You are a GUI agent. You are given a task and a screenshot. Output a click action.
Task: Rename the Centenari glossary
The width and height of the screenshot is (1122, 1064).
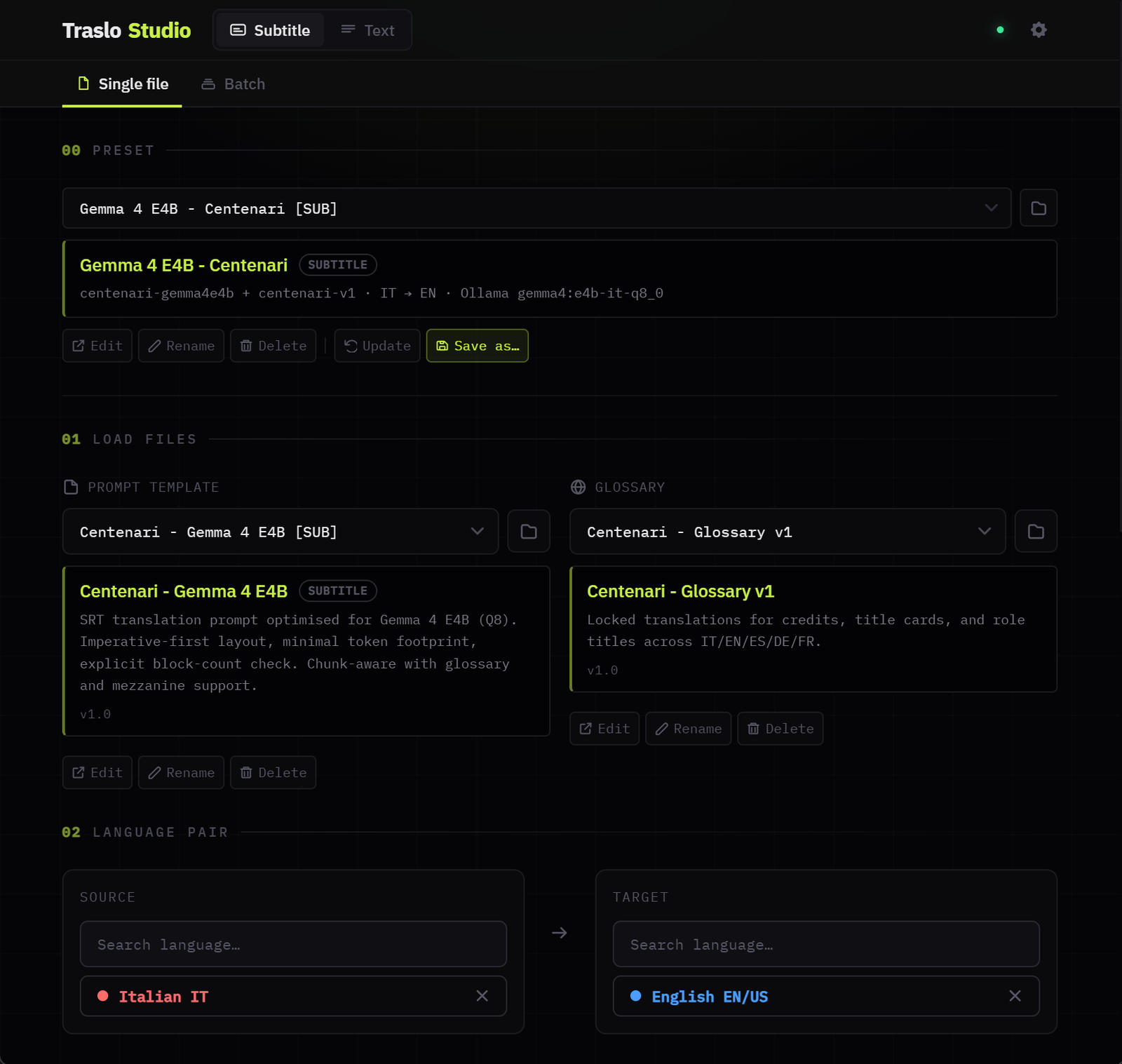click(688, 729)
